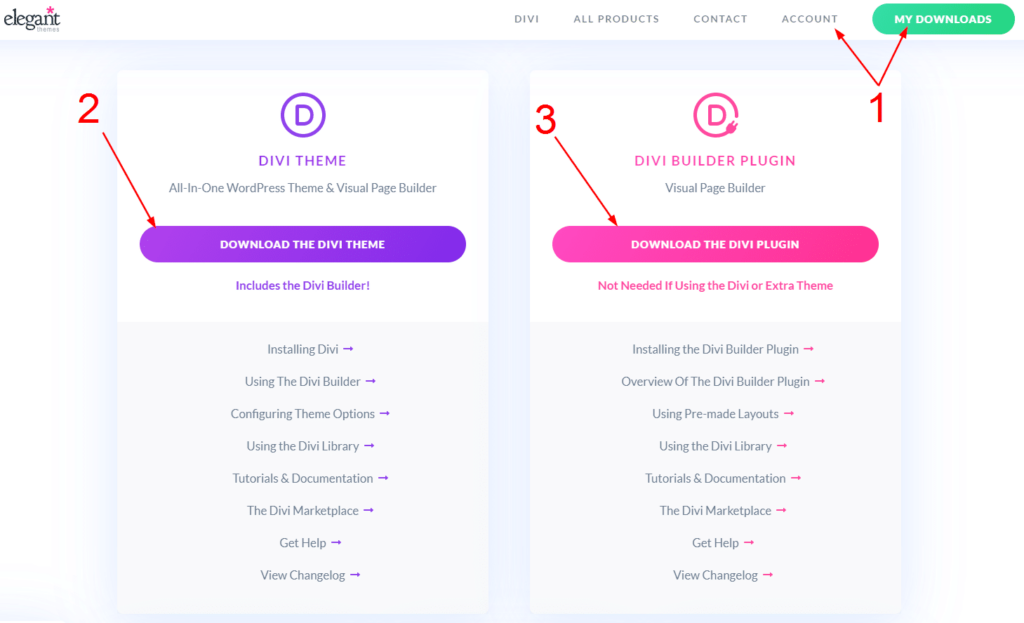Download the Divi Plugin

[715, 244]
